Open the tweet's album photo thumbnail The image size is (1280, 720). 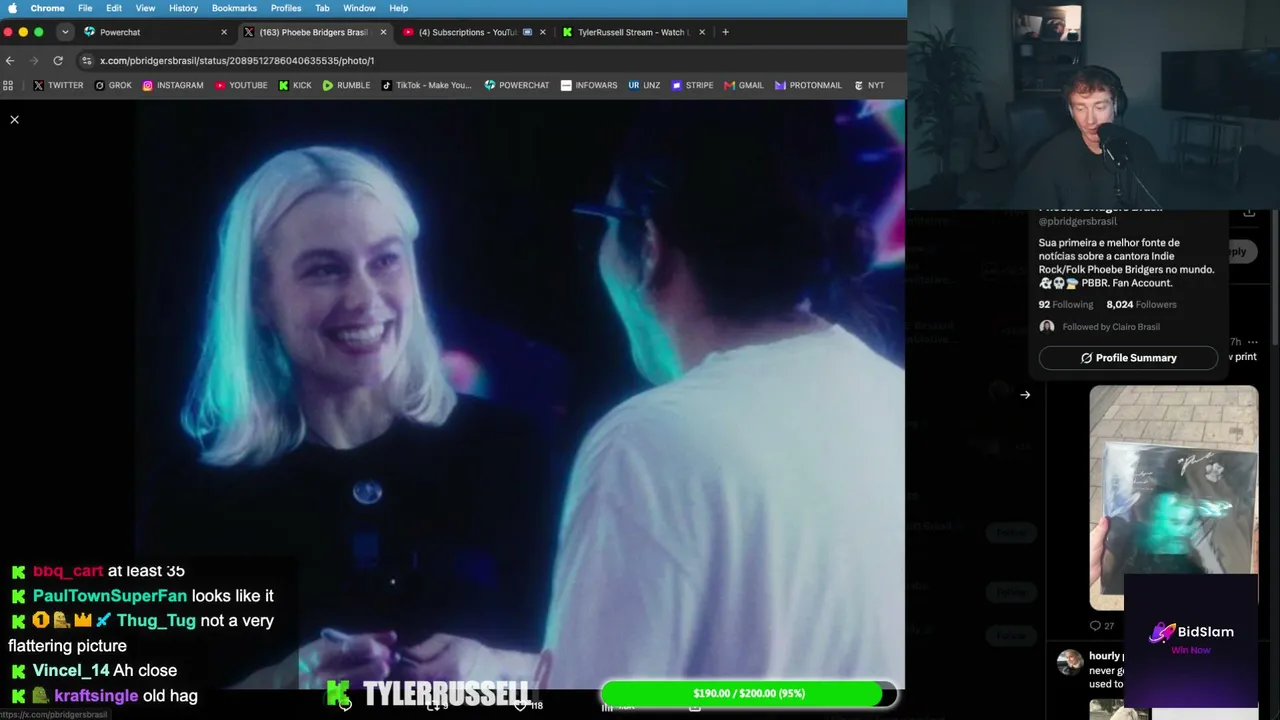(x=1174, y=497)
